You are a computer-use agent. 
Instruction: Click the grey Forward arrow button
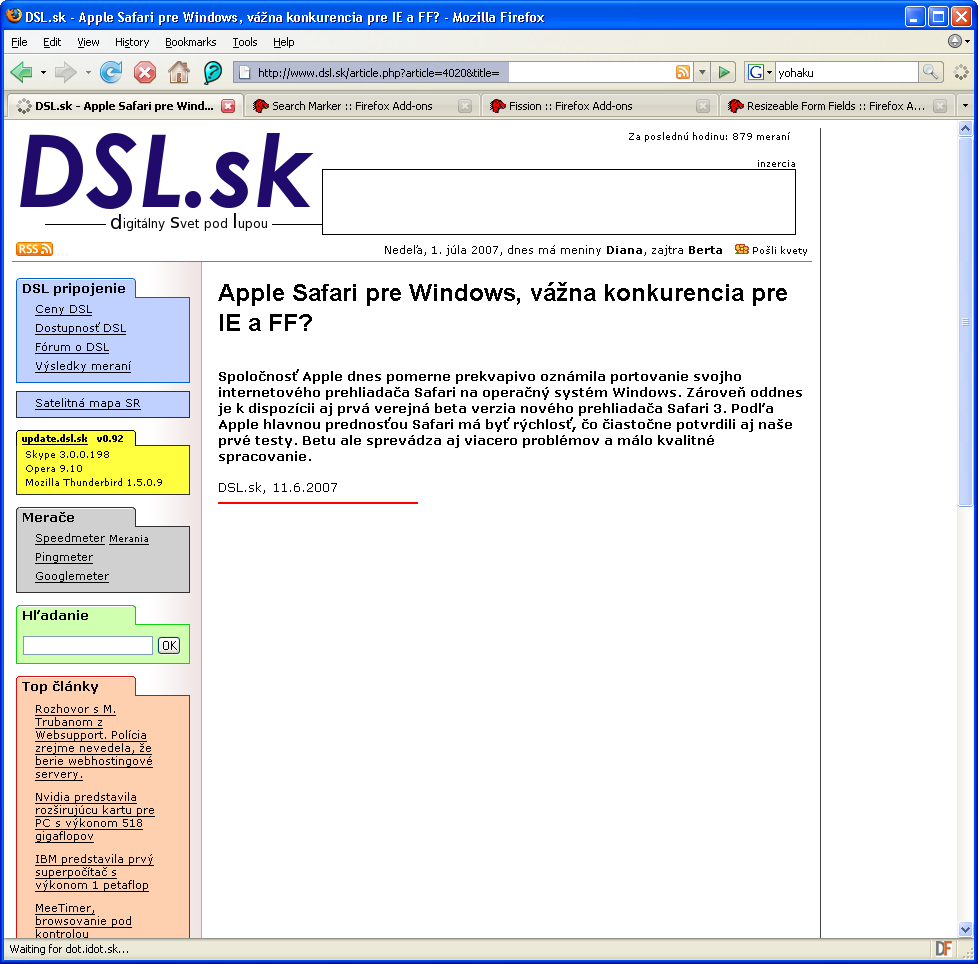pyautogui.click(x=65, y=72)
